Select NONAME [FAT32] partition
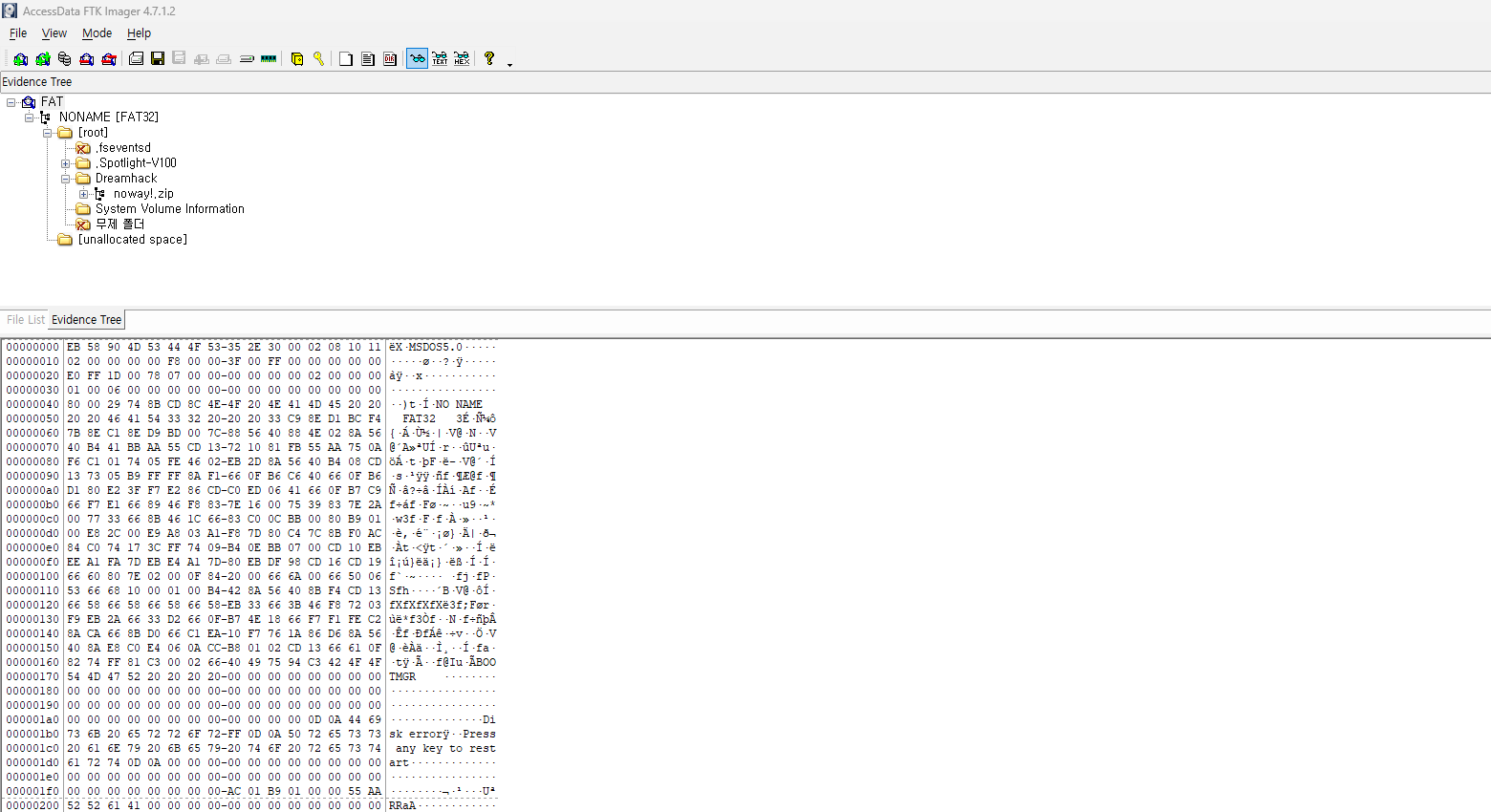1491x812 pixels. click(x=109, y=118)
